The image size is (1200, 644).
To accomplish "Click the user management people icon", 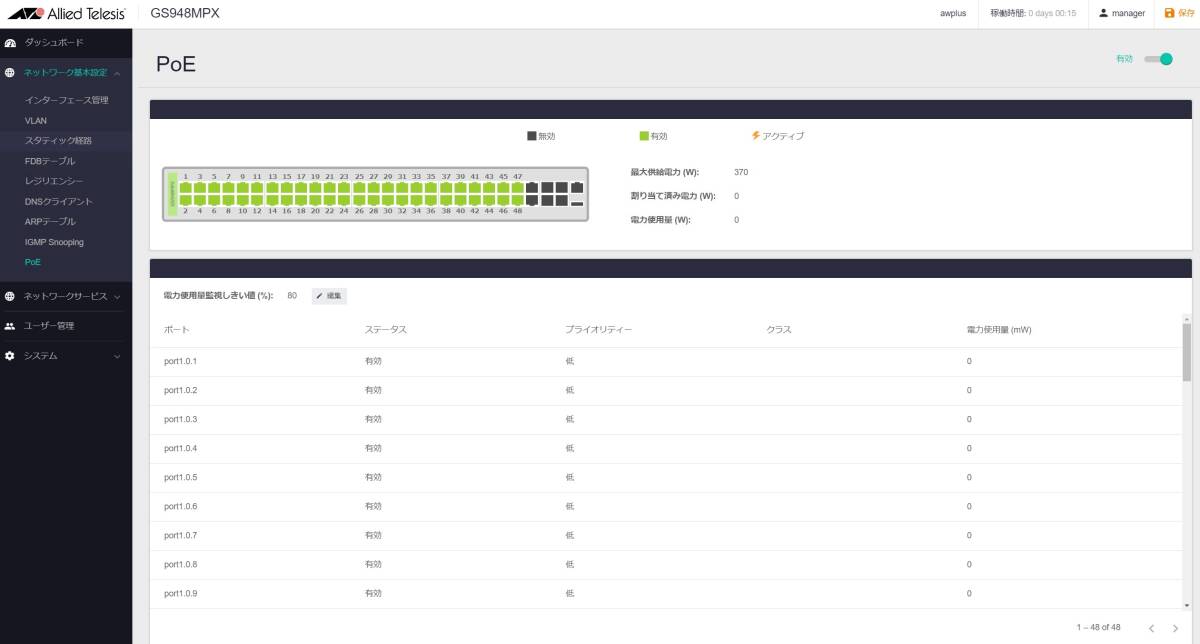I will click(x=10, y=326).
